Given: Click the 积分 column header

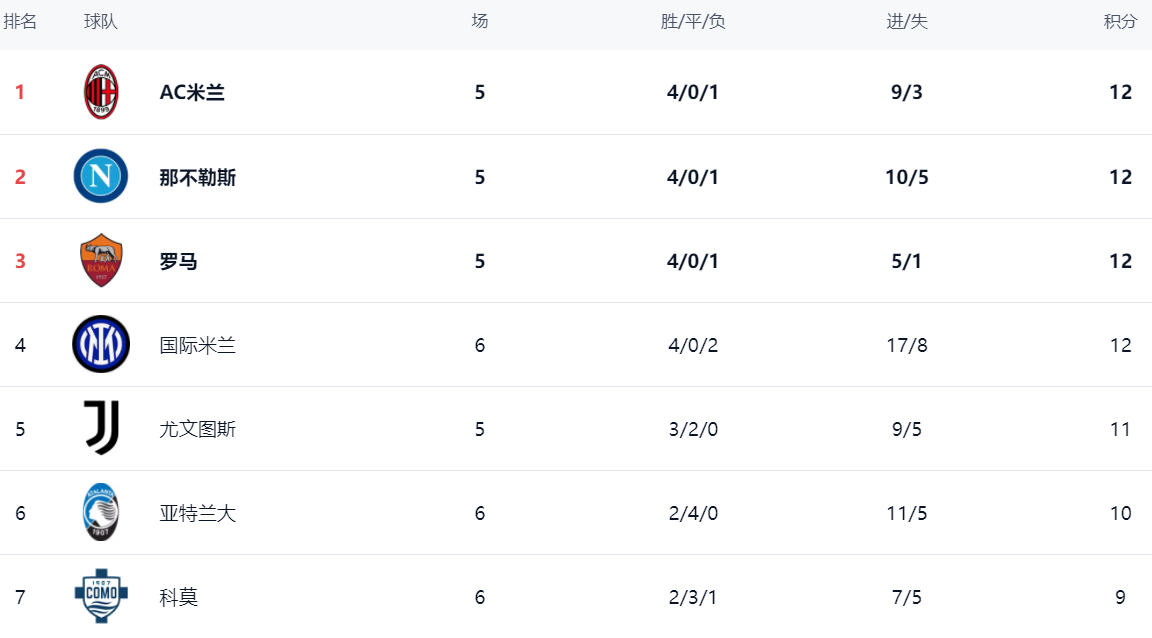Looking at the screenshot, I should pyautogui.click(x=1120, y=22).
